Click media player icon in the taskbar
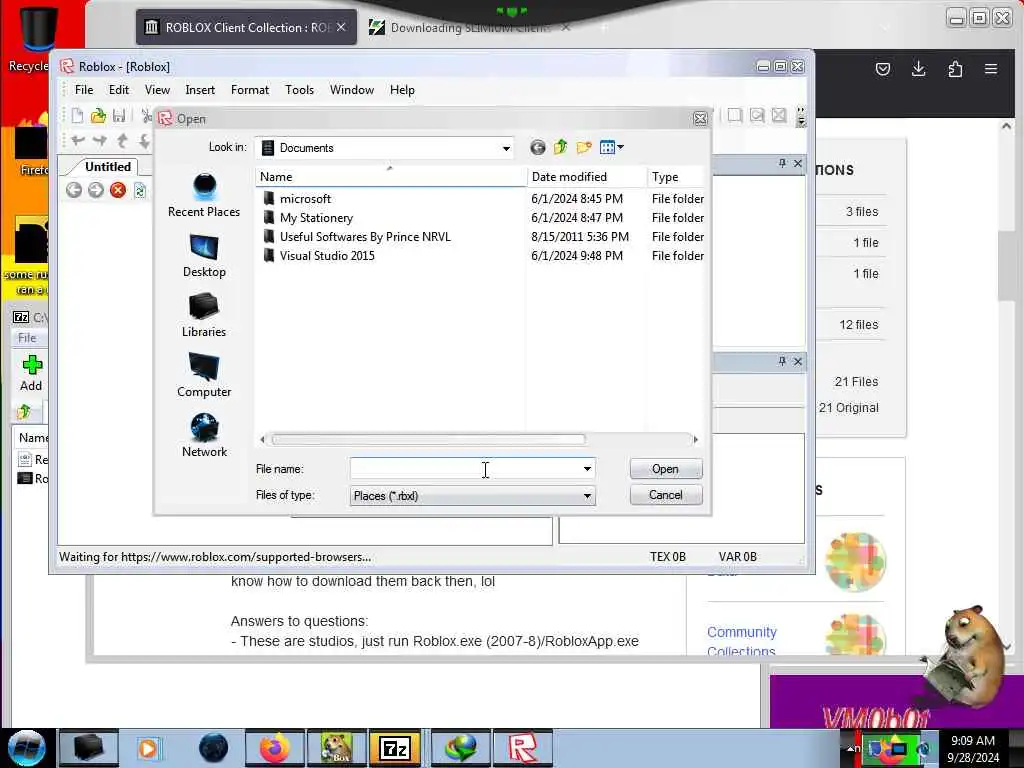This screenshot has width=1024, height=768. (x=148, y=748)
